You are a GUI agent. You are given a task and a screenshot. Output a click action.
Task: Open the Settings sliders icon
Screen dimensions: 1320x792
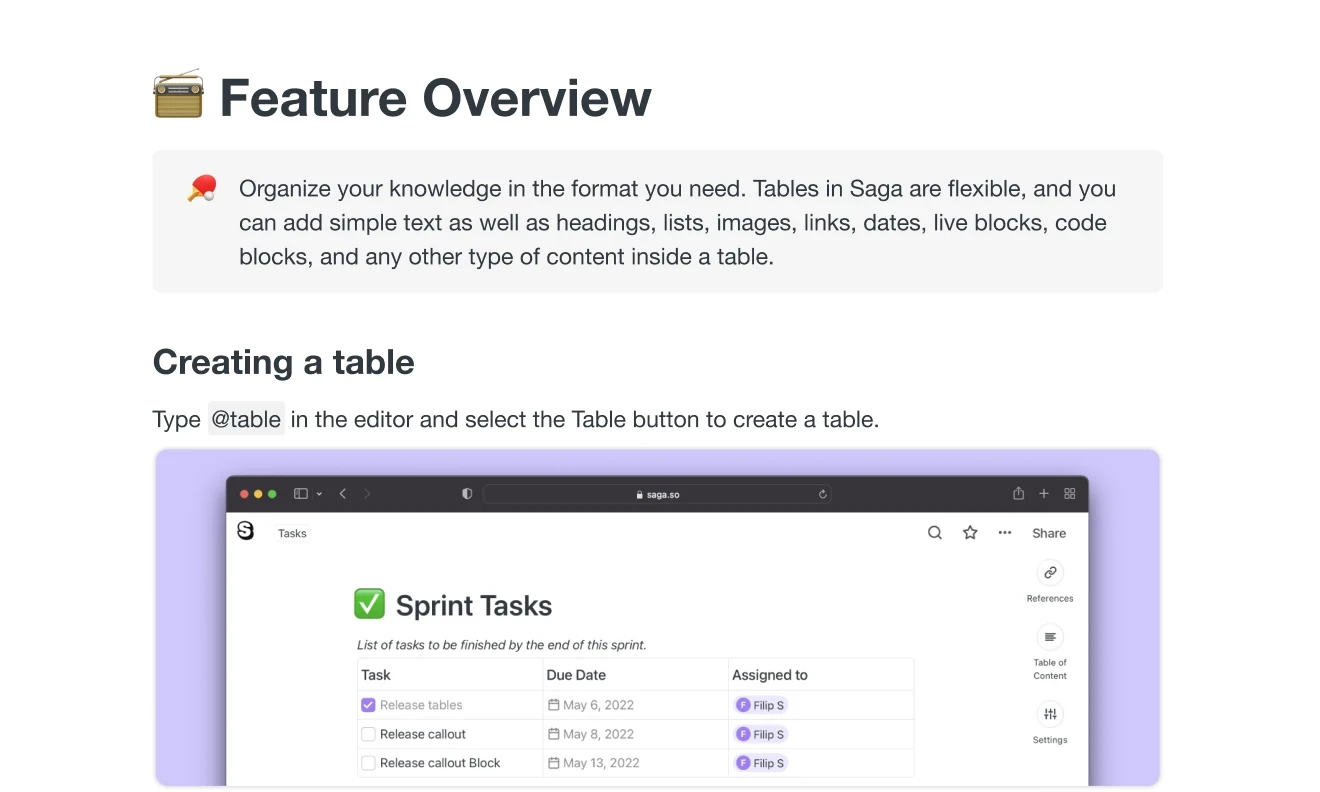coord(1050,714)
